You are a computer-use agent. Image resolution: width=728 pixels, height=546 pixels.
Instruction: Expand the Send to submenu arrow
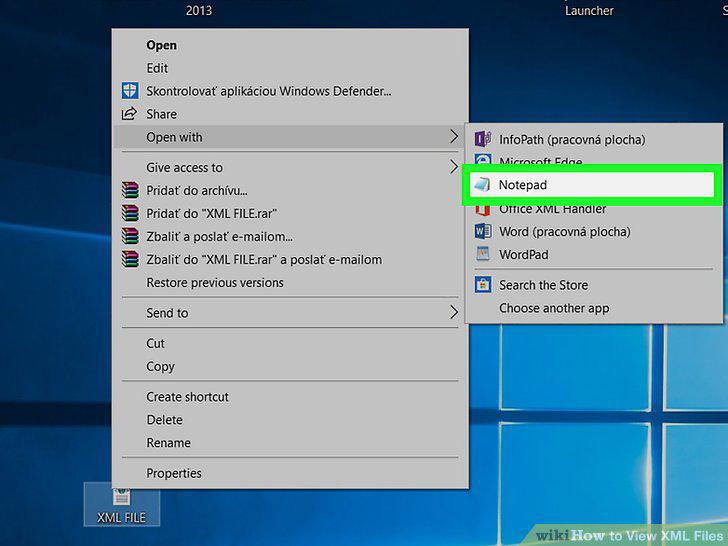coord(454,312)
